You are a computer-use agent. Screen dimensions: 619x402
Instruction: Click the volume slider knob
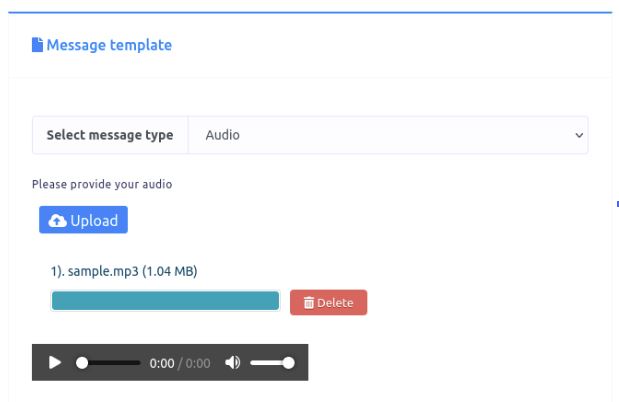coord(289,363)
